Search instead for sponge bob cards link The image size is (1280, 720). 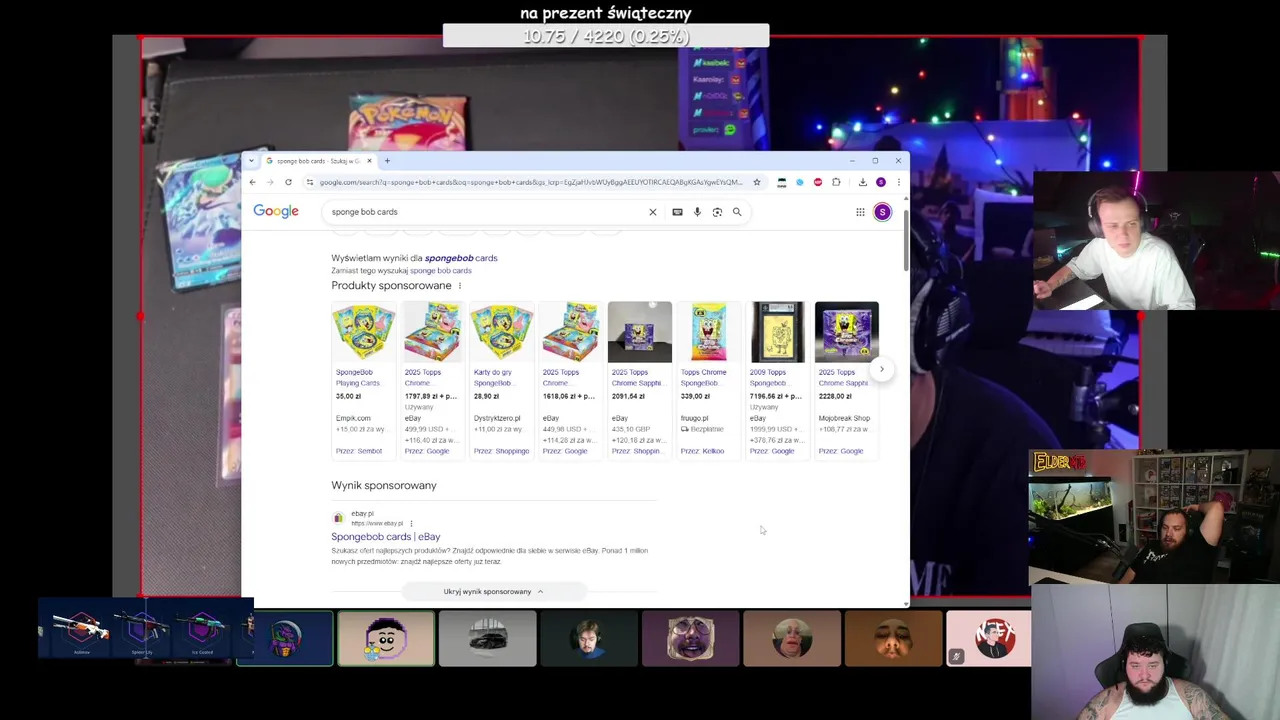[x=441, y=271]
